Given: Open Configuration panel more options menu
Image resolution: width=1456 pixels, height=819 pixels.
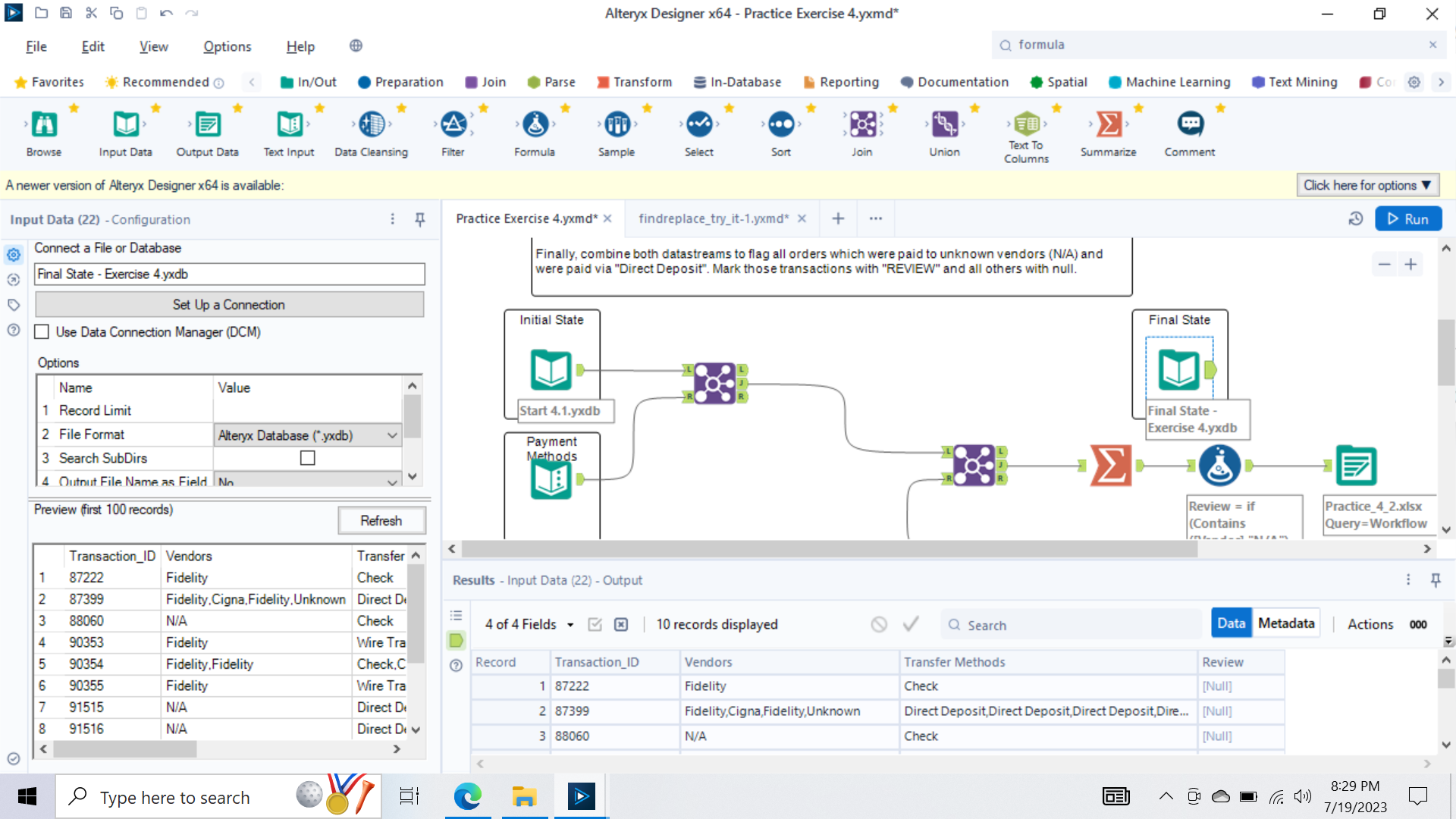Looking at the screenshot, I should 392,219.
